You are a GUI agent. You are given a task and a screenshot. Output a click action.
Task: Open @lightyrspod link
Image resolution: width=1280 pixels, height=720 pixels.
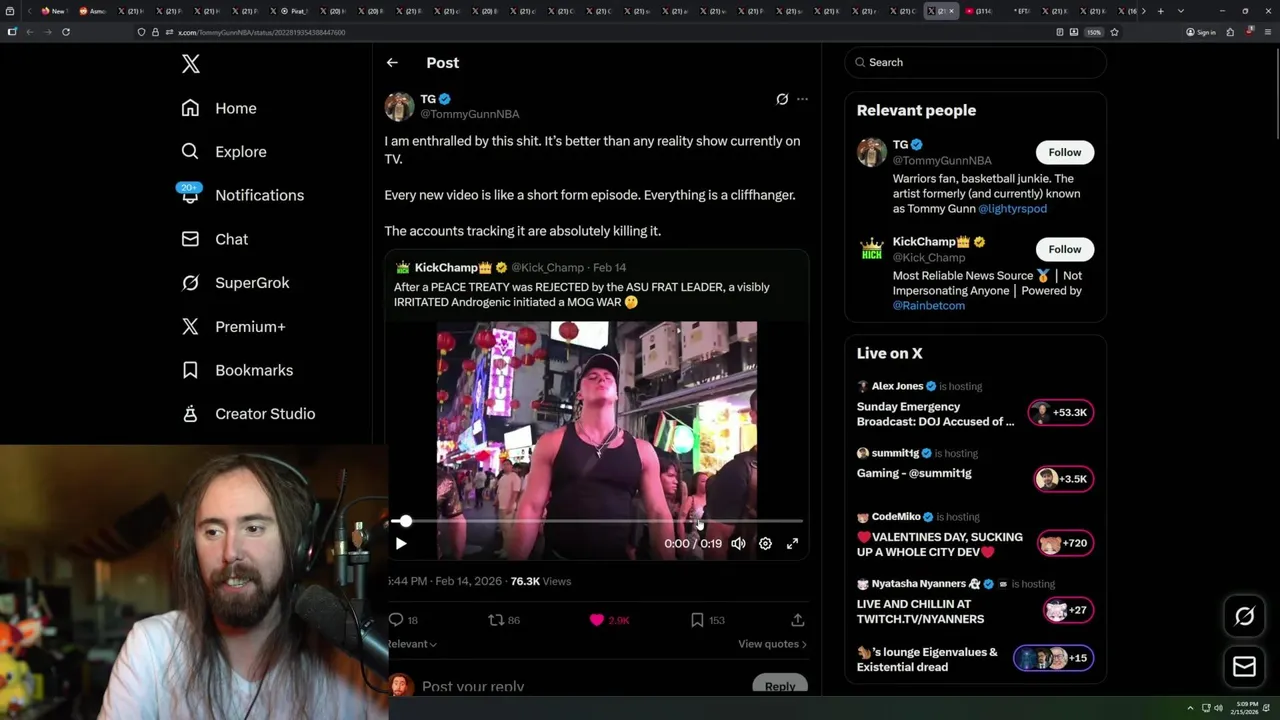tap(1012, 209)
